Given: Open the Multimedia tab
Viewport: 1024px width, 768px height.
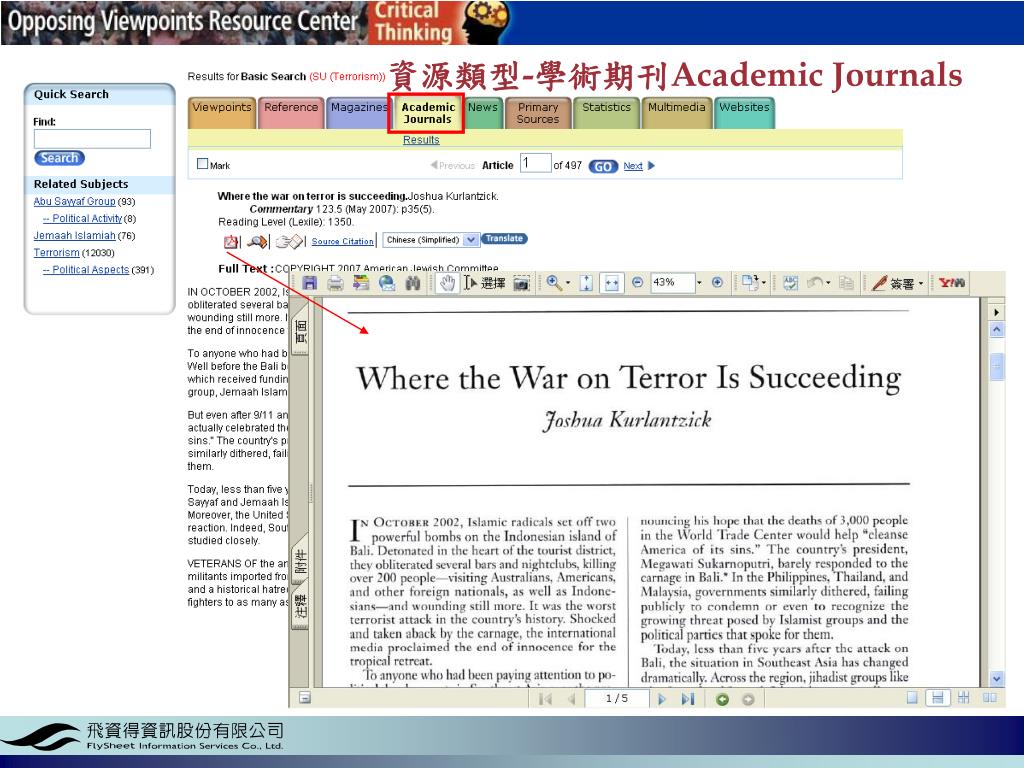Looking at the screenshot, I should coord(677,112).
